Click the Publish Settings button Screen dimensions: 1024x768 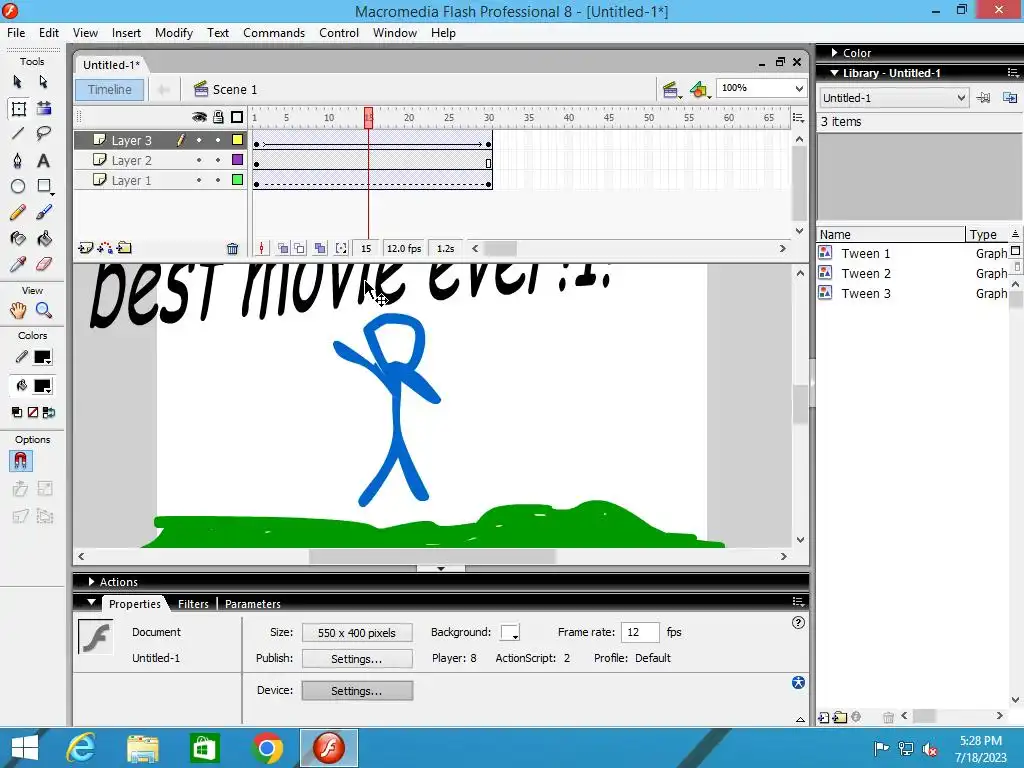pos(357,659)
